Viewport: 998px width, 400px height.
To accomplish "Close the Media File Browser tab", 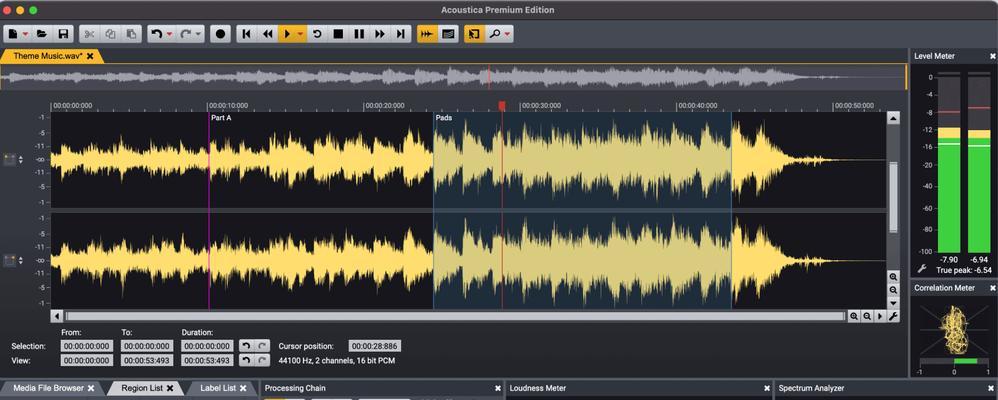I will pyautogui.click(x=91, y=388).
